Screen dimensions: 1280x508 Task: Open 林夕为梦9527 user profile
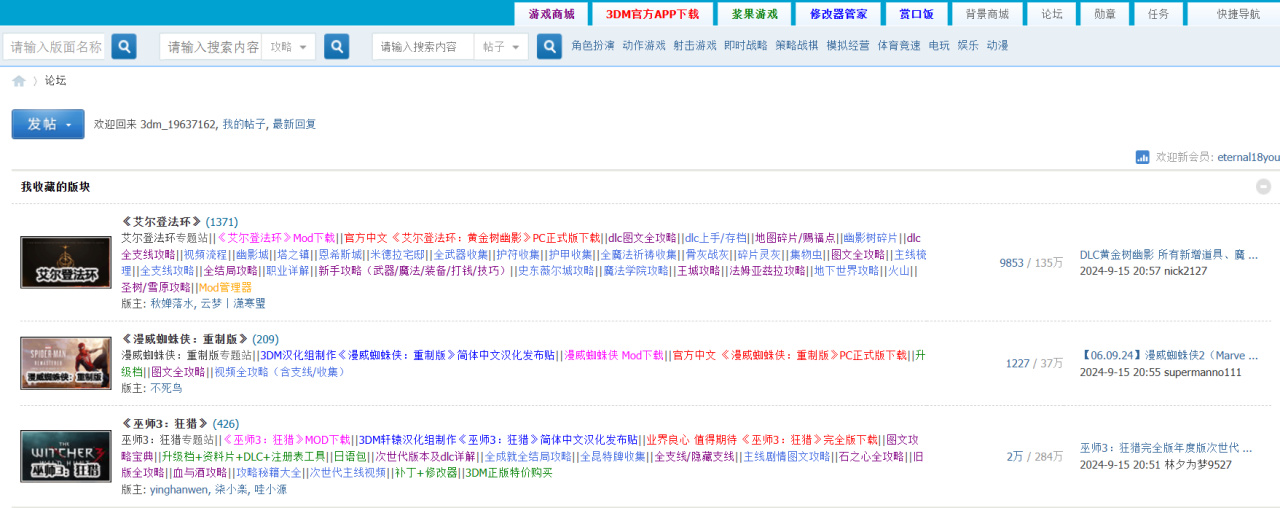point(1198,464)
